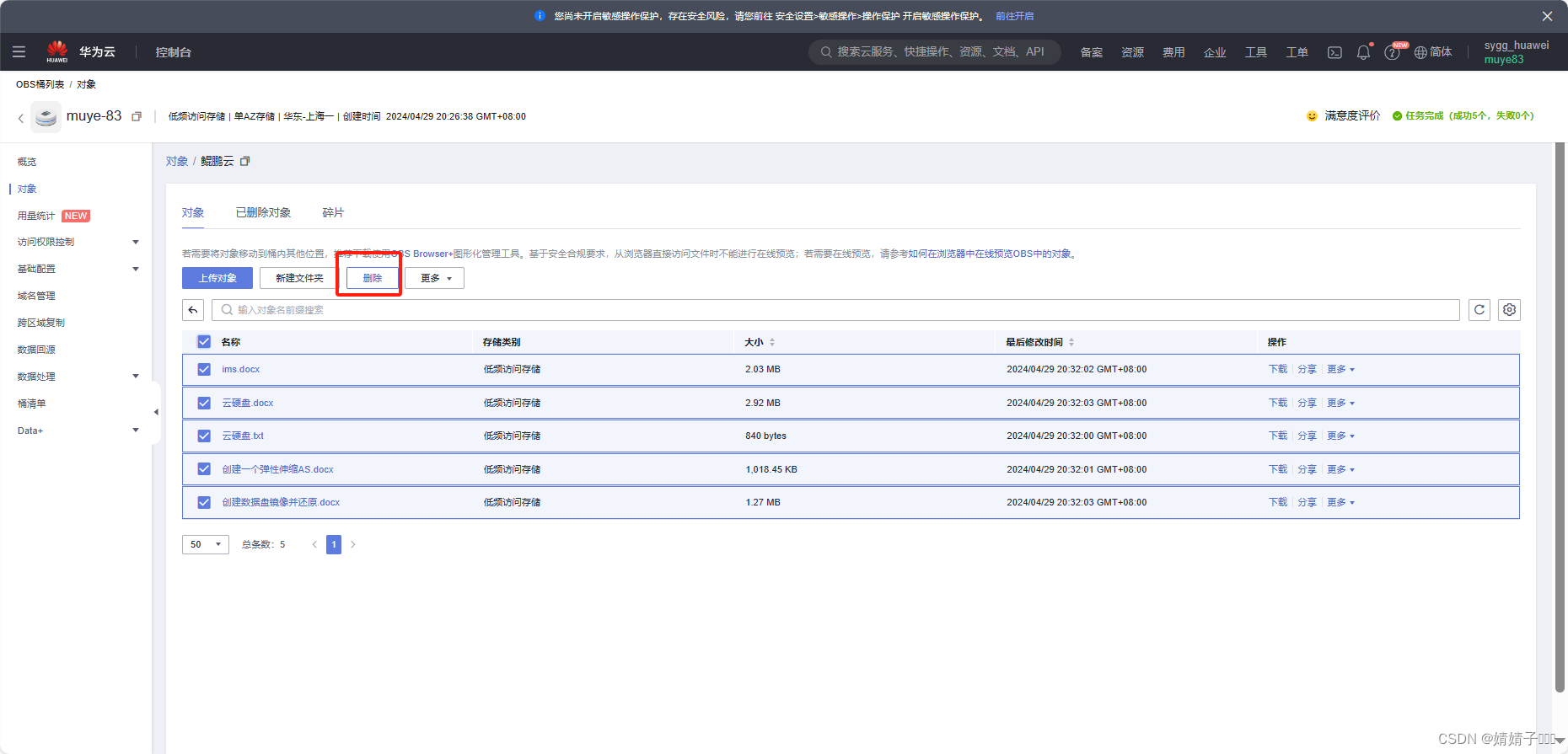Open 桶清单 in the sidebar
The width and height of the screenshot is (1568, 754).
[32, 404]
